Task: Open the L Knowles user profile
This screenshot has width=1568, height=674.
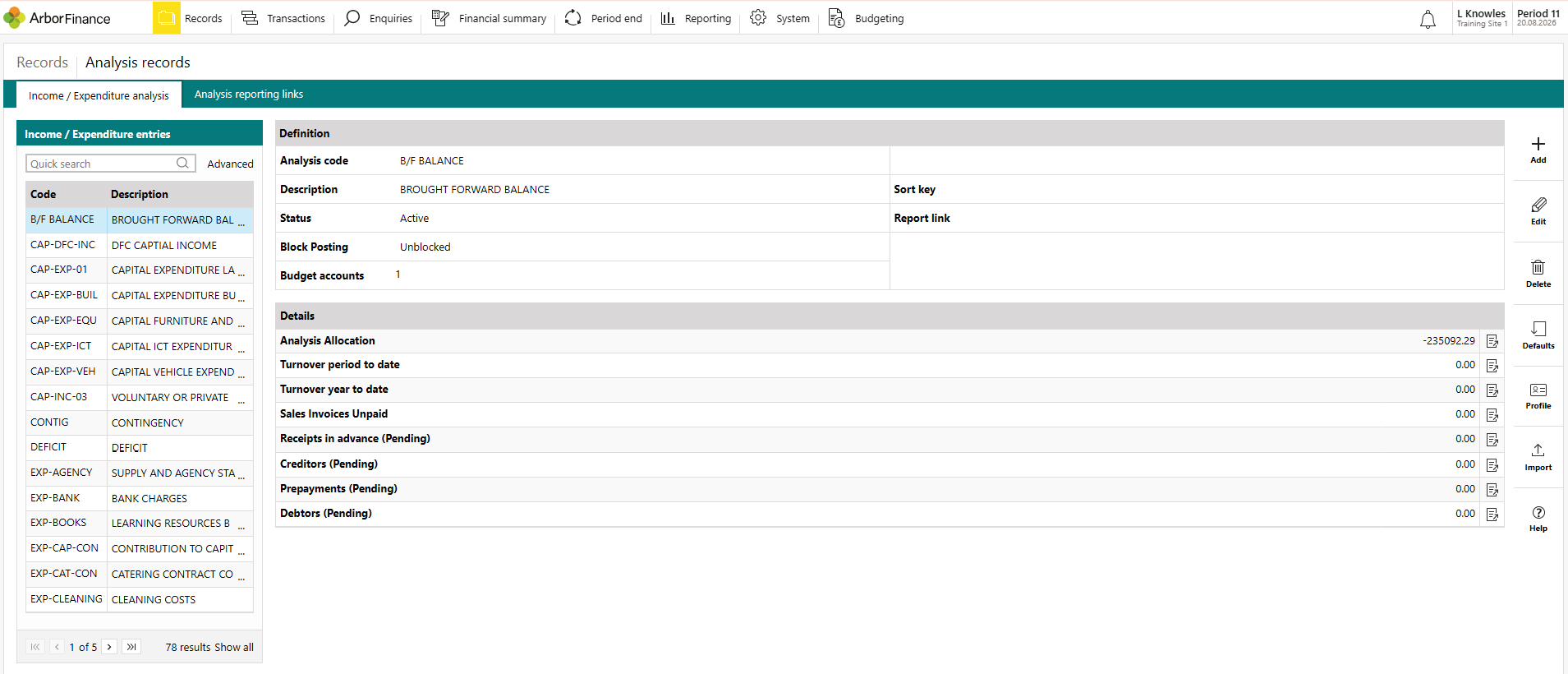Action: 1481,18
